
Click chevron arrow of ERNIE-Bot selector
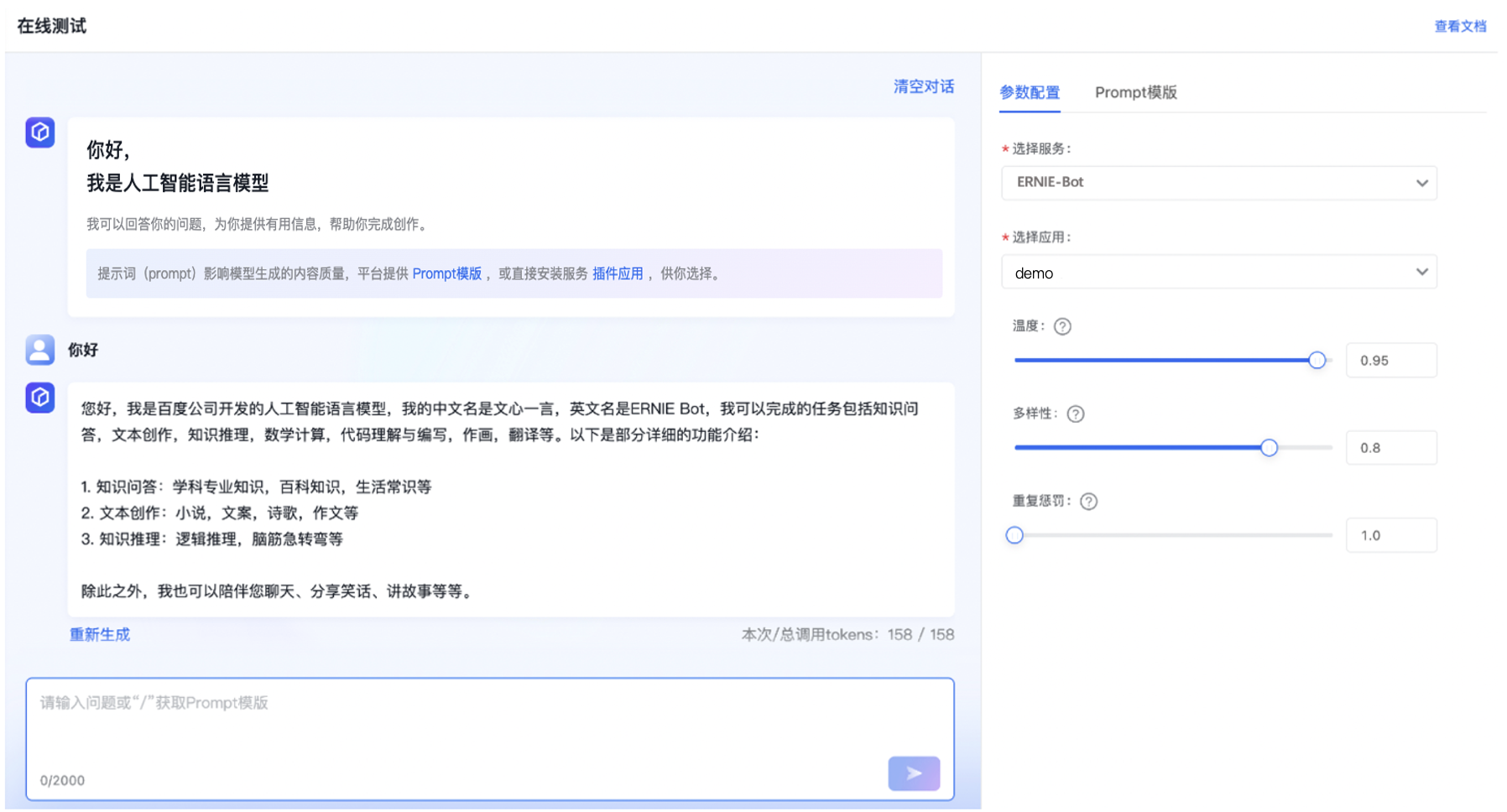click(x=1421, y=183)
